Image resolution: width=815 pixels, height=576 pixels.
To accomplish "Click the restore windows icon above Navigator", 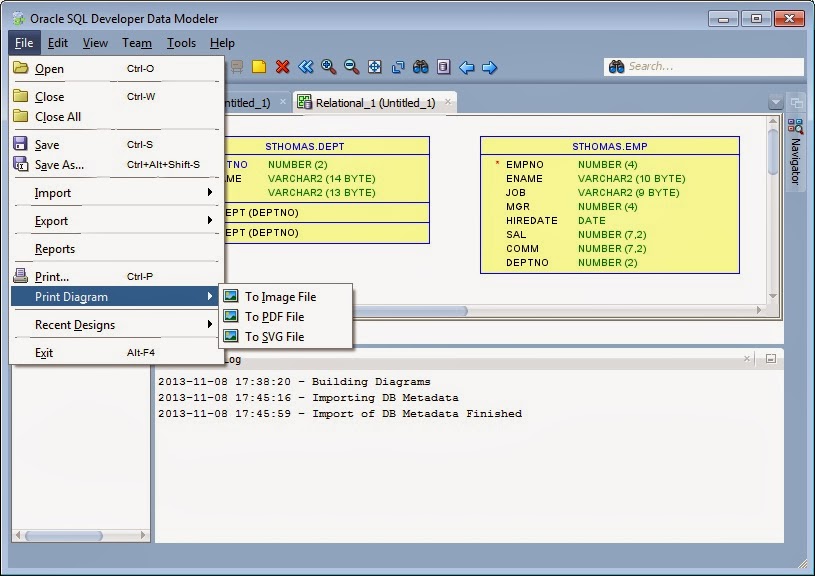I will (x=796, y=102).
